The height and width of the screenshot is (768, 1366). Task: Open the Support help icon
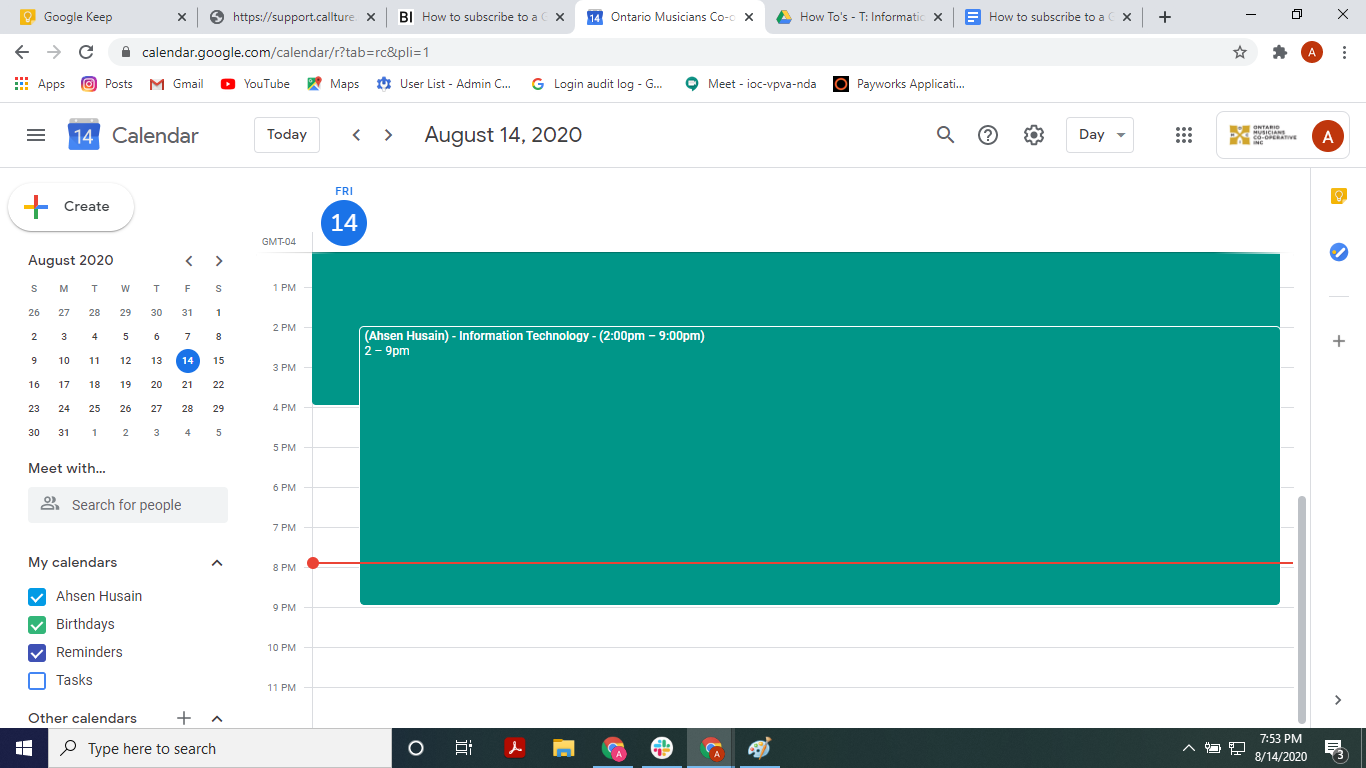click(x=988, y=135)
